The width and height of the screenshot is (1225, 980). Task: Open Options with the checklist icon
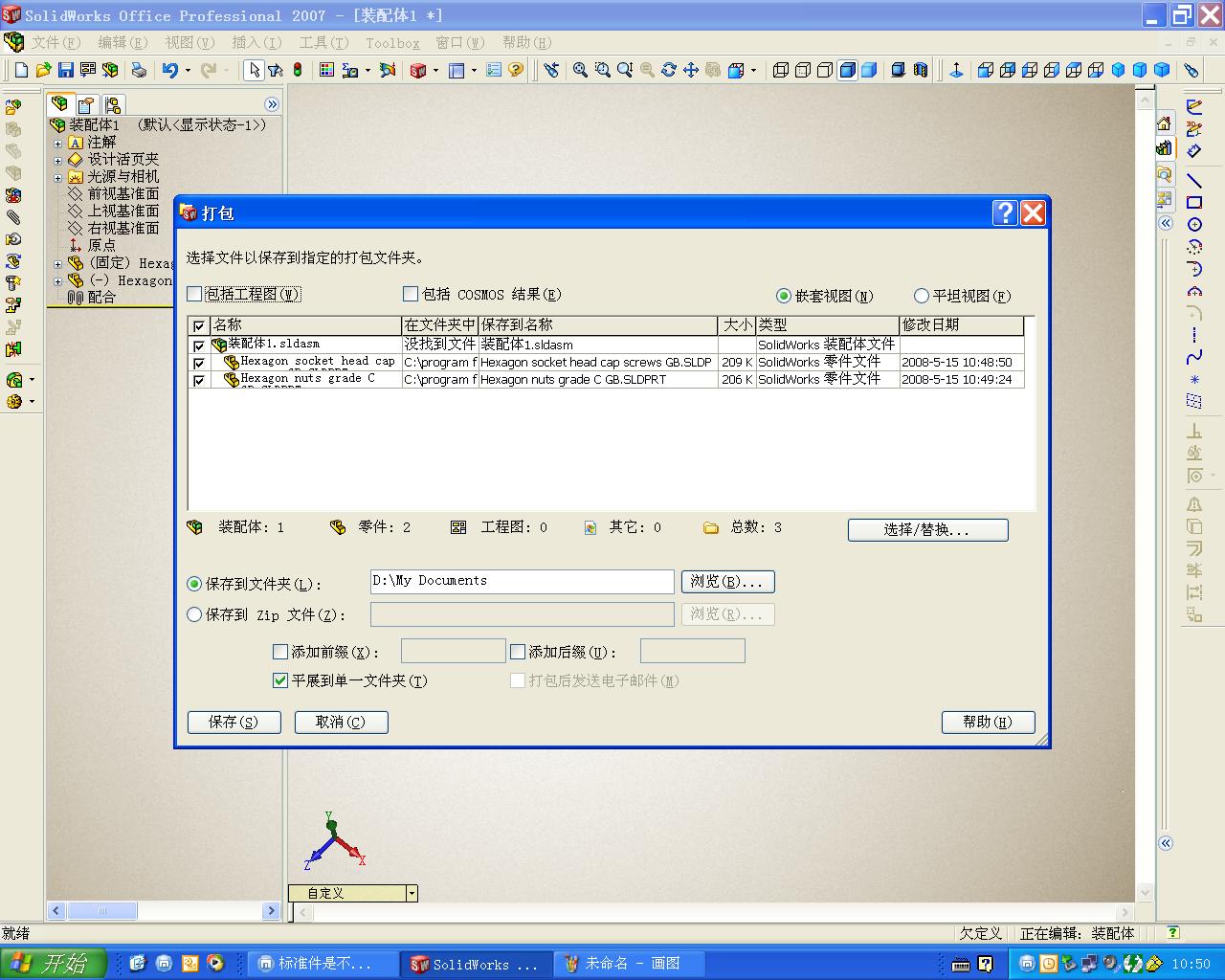click(494, 70)
